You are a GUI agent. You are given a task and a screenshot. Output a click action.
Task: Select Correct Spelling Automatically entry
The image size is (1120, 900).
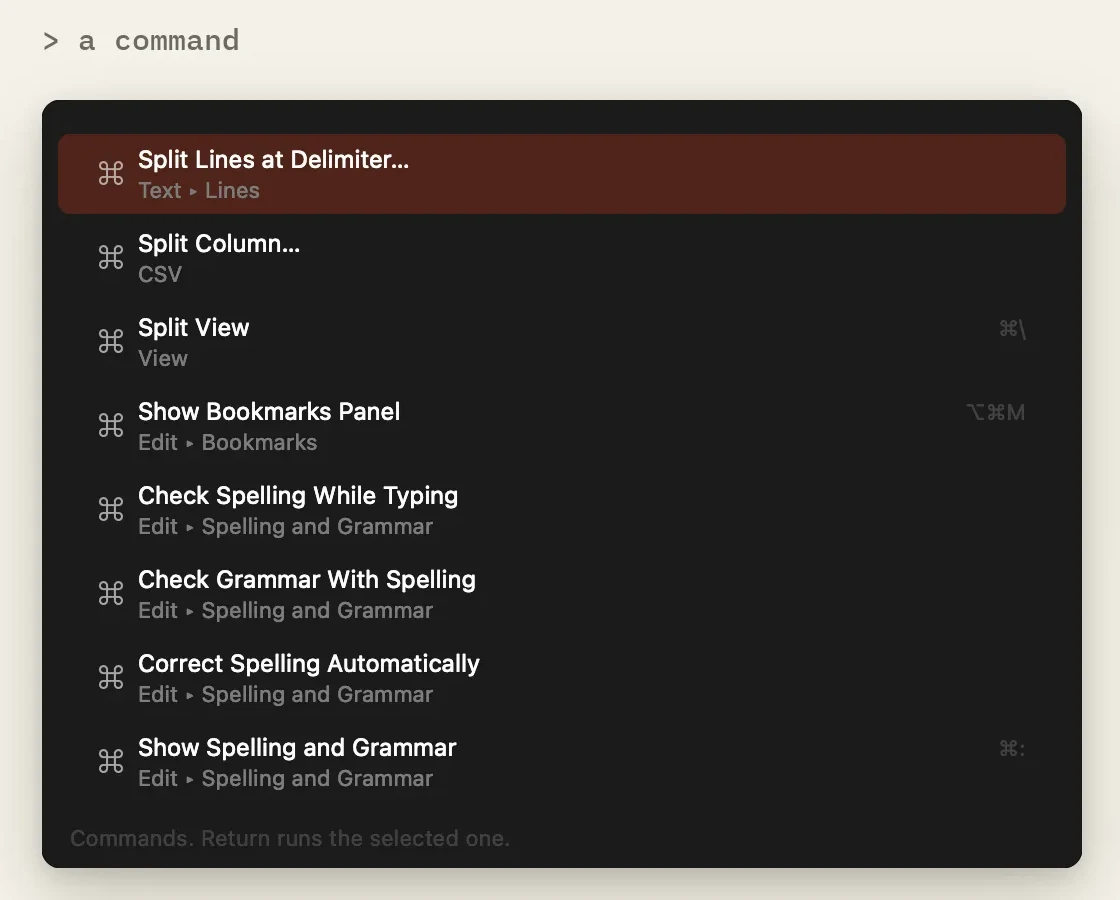[561, 677]
